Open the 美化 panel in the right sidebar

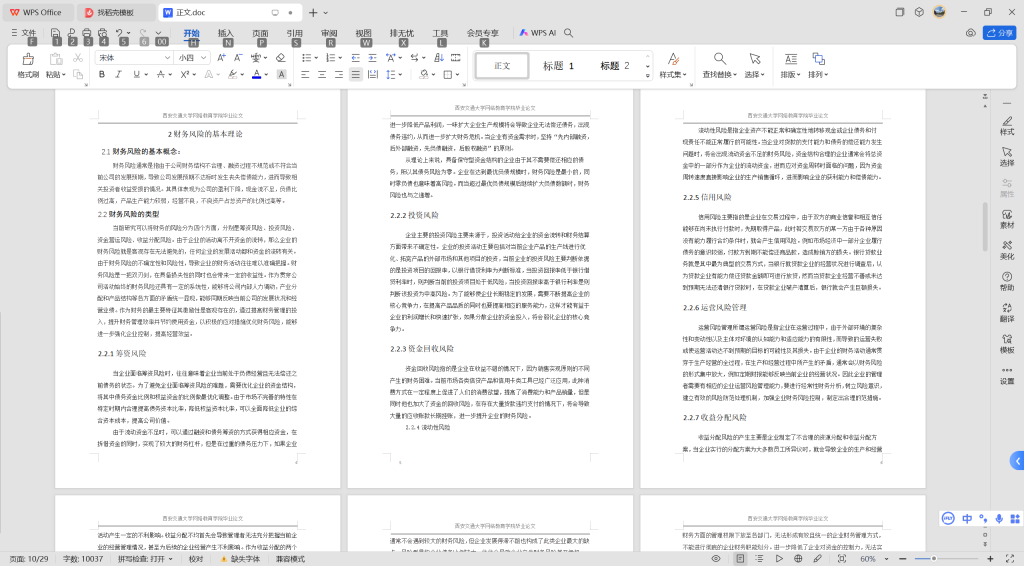1007,251
